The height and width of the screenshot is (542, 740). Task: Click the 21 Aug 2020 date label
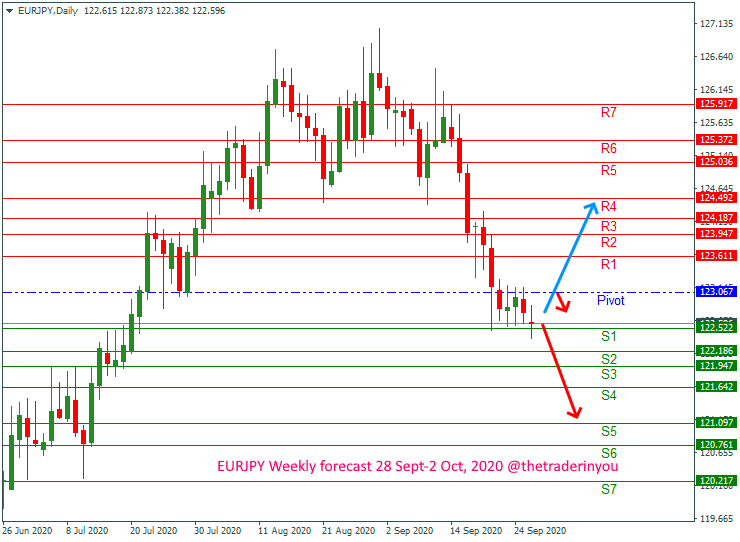click(x=349, y=531)
